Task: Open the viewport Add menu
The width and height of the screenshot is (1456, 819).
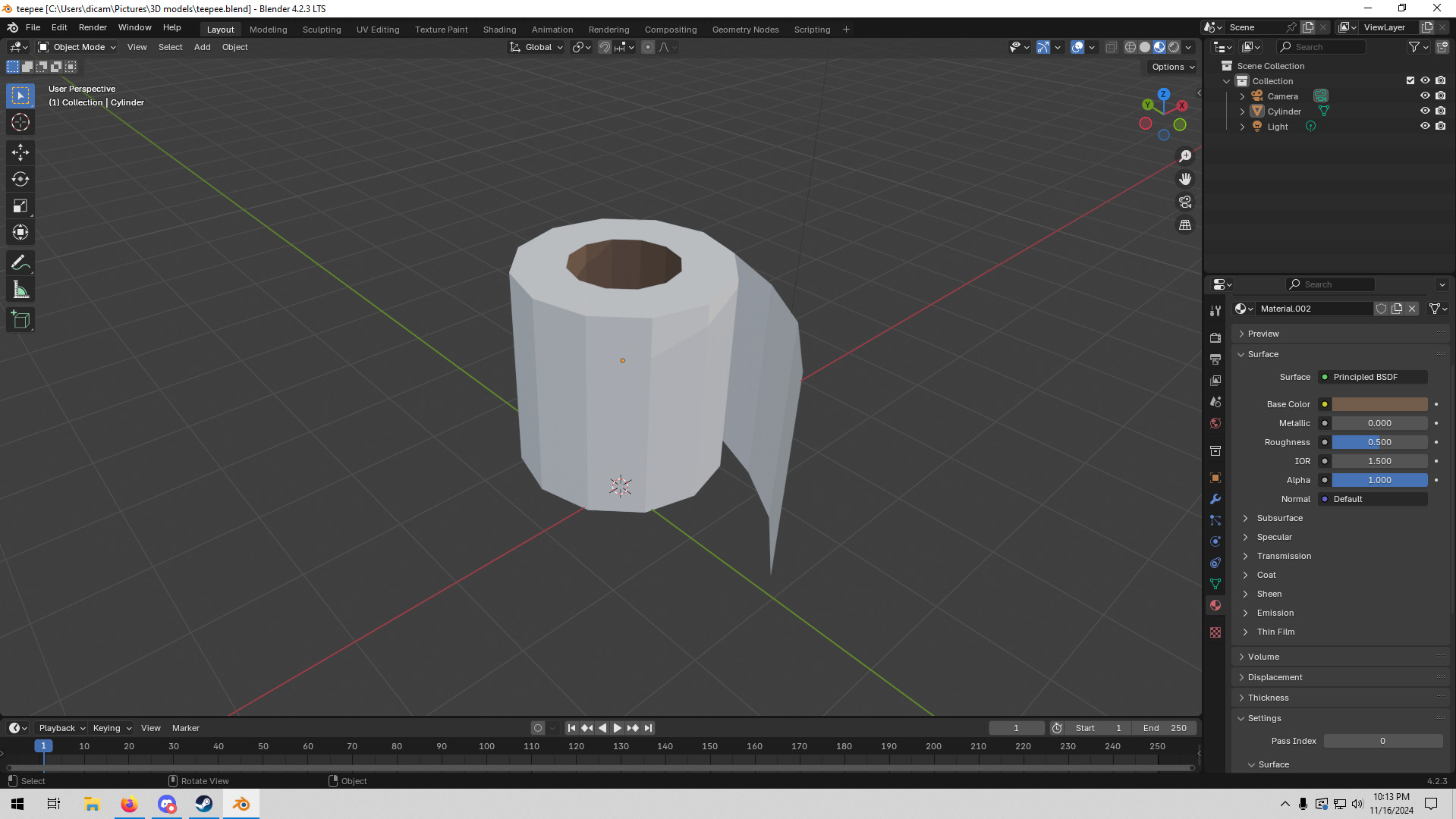Action: [202, 47]
